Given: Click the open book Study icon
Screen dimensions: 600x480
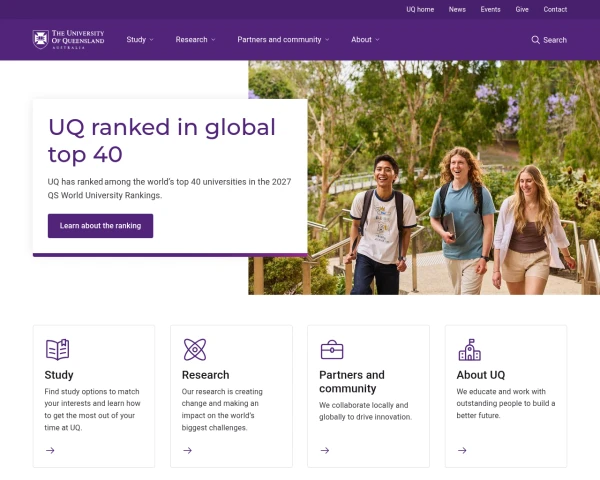Looking at the screenshot, I should click(x=57, y=349).
